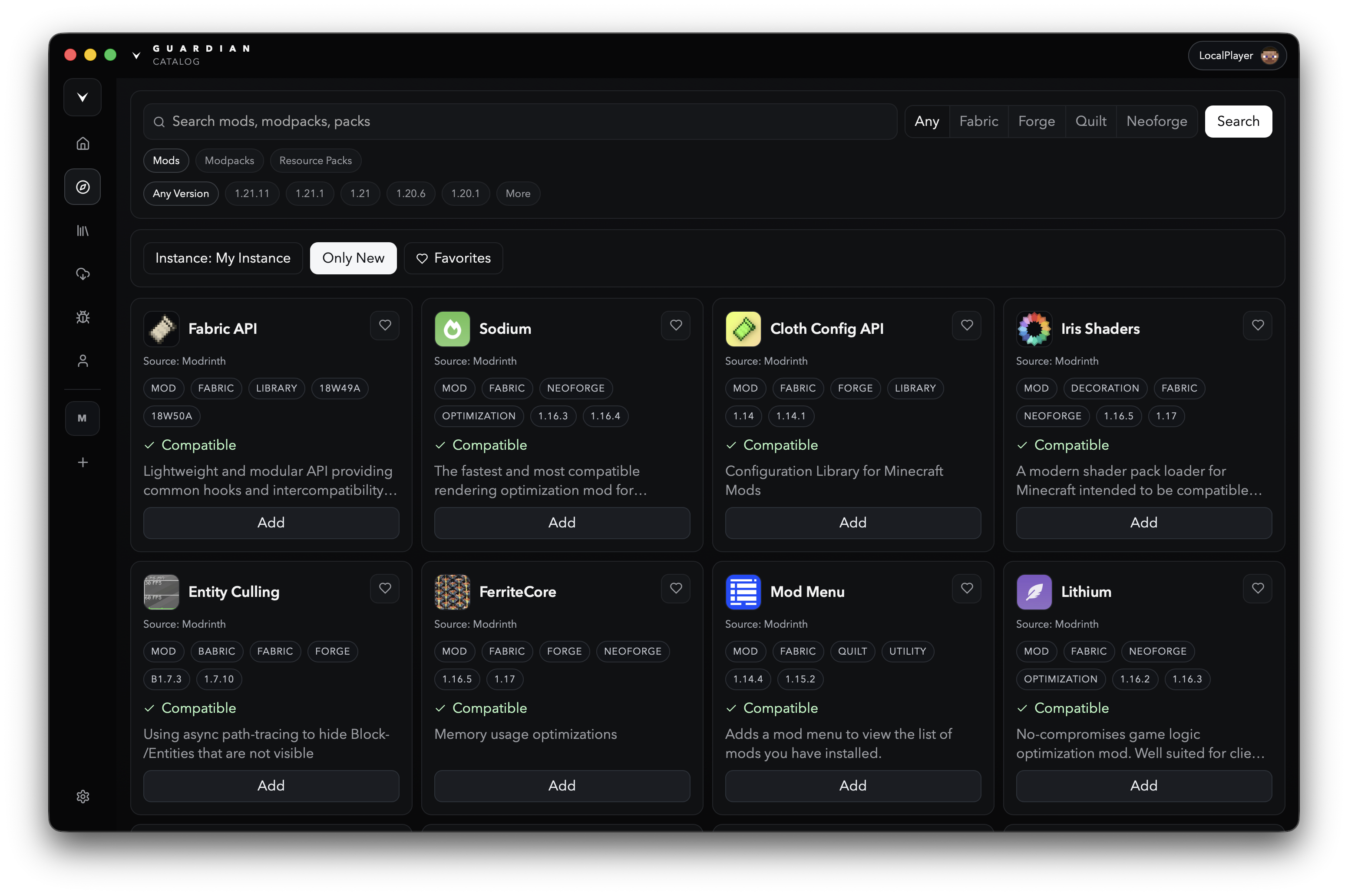Favorite Entity Culling with its heart
Viewport: 1348px width, 896px height.
coord(385,589)
